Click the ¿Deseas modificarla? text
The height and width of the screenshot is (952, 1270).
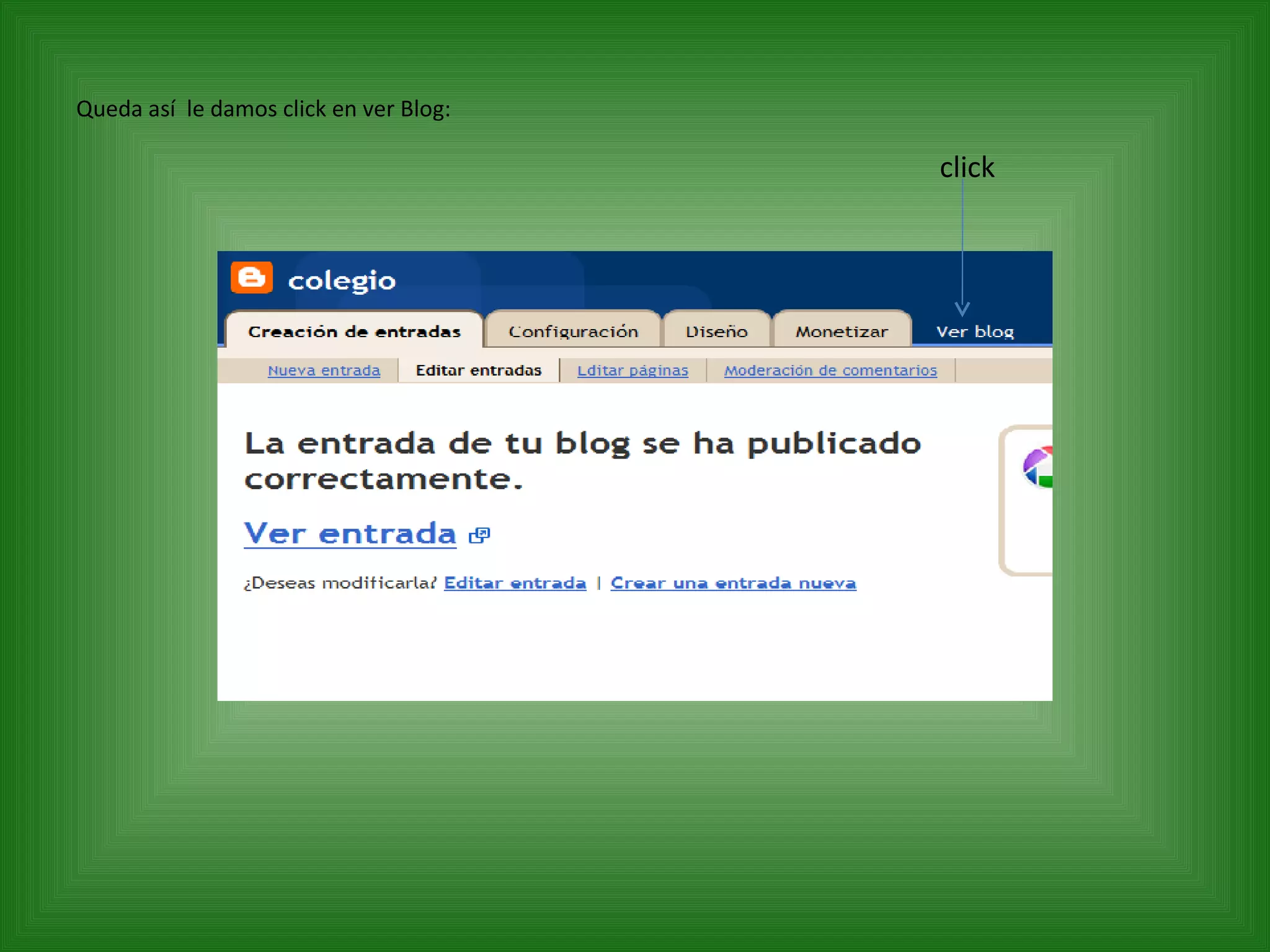340,583
